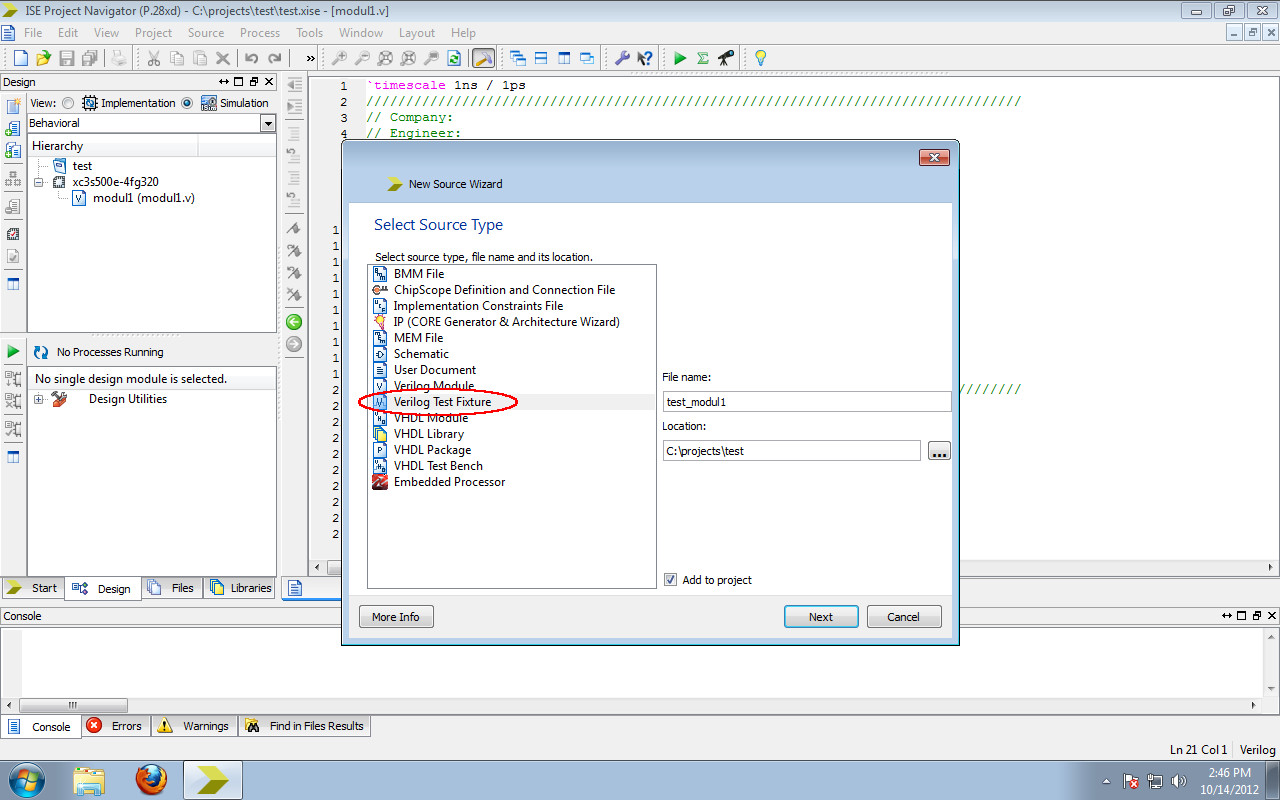This screenshot has width=1280, height=800.
Task: Select the Implementation radio button
Action: (67, 103)
